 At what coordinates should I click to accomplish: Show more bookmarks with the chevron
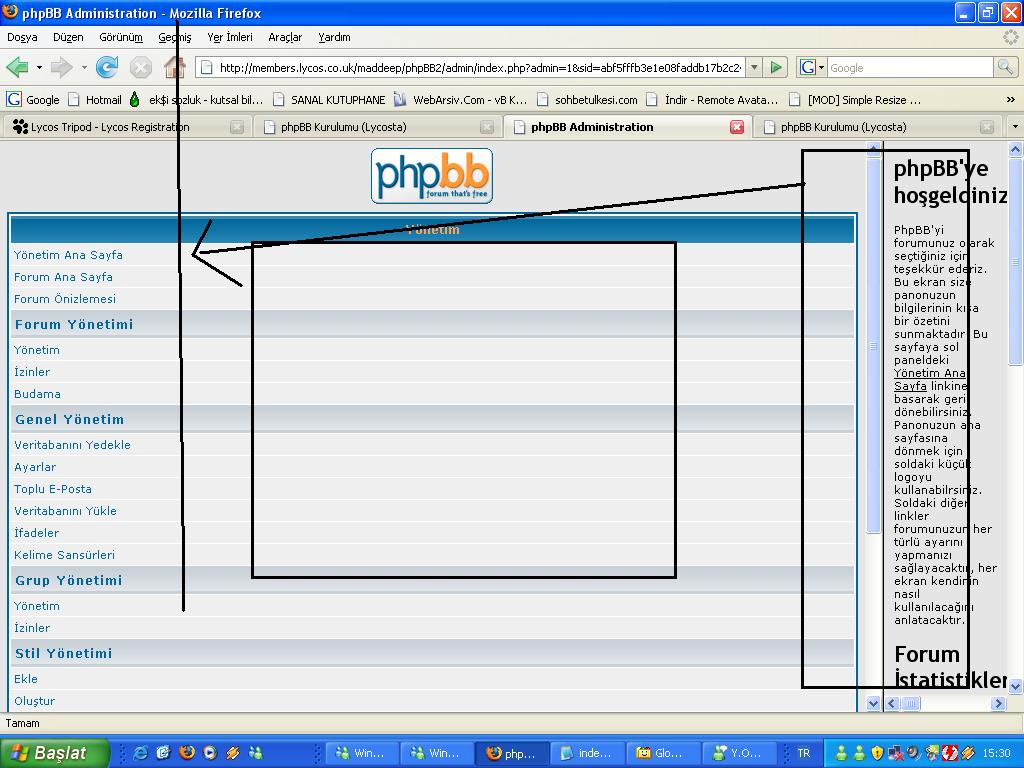[x=1010, y=100]
